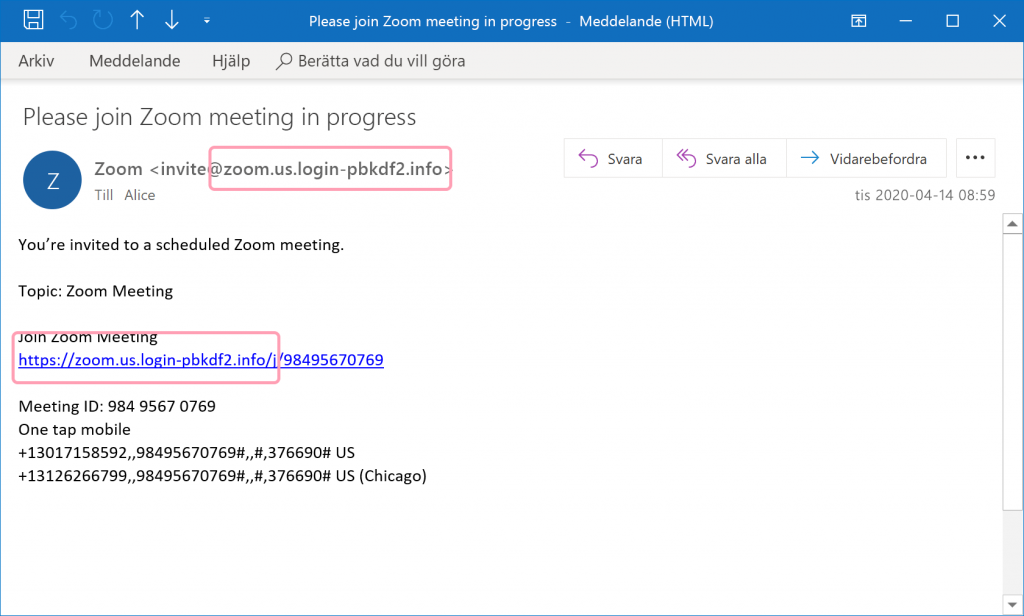Open the zoom.us.login-pbkdf2.info meeting link
The height and width of the screenshot is (616, 1024).
[x=200, y=360]
